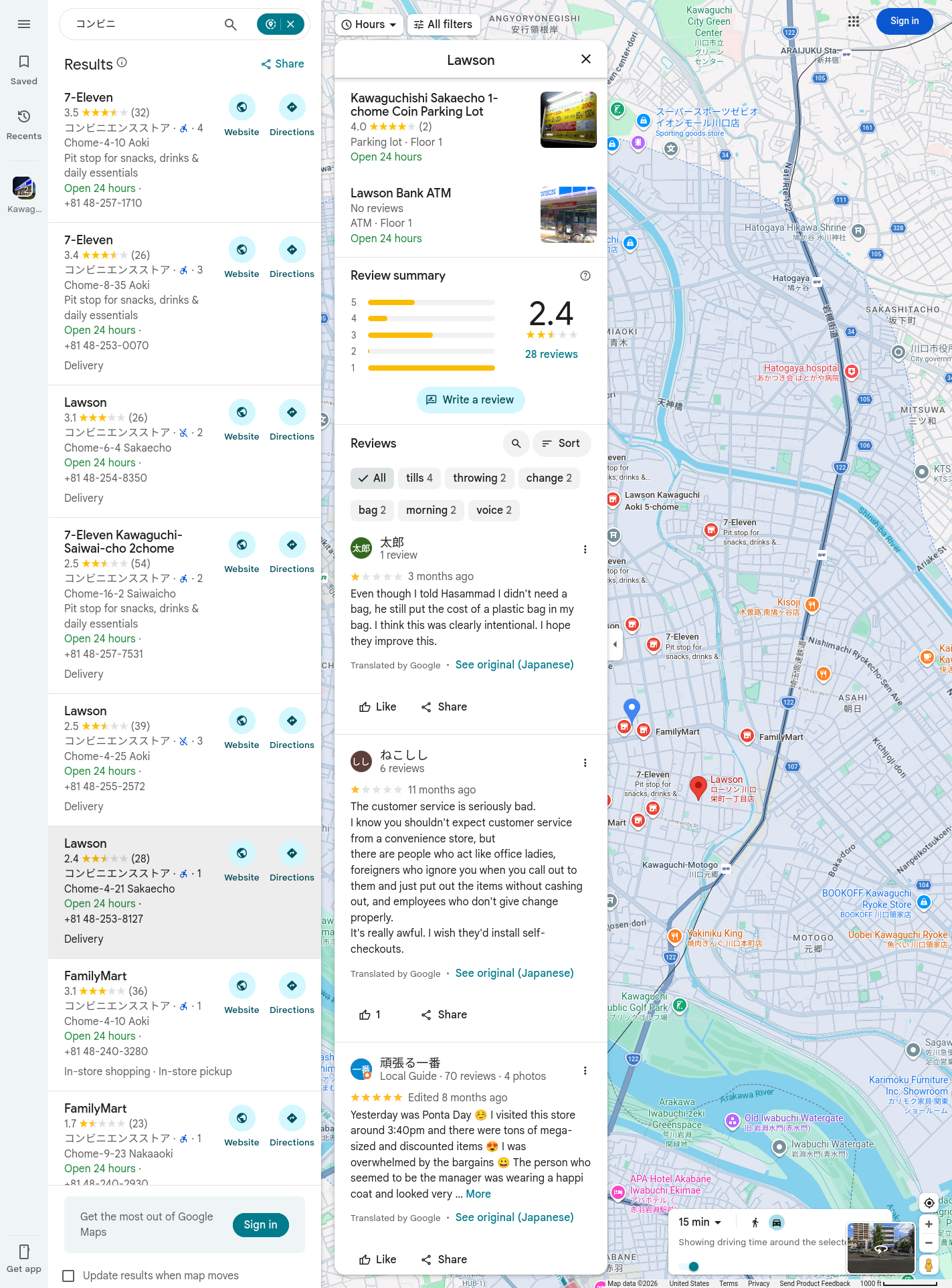Open more options for 頑張る一番's review
The image size is (952, 1288).
pyautogui.click(x=585, y=1071)
